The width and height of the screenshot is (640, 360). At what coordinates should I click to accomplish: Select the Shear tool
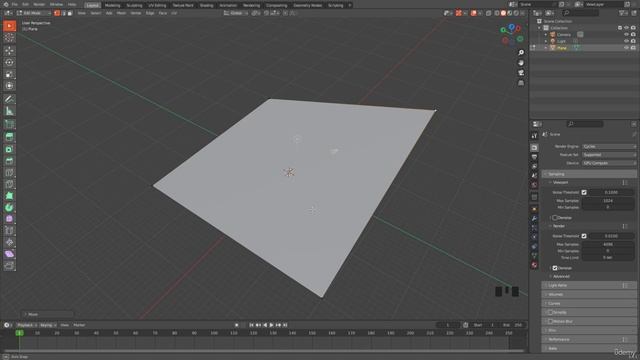pos(9,254)
